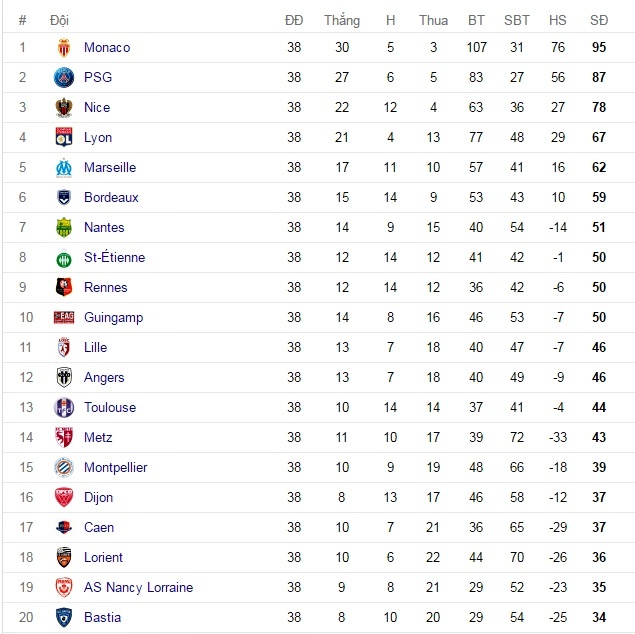Click the Đội column header
Image resolution: width=635 pixels, height=634 pixels.
tap(59, 20)
